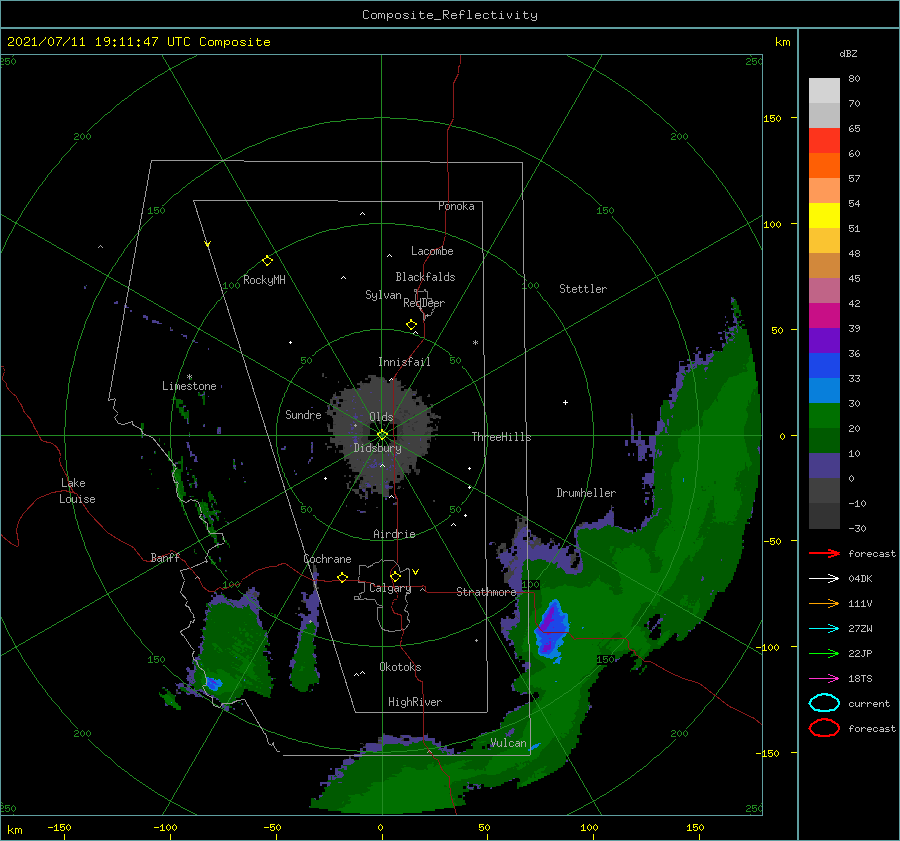900x841 pixels.
Task: Click the 39 dBZ purple swatch
Action: pos(824,340)
